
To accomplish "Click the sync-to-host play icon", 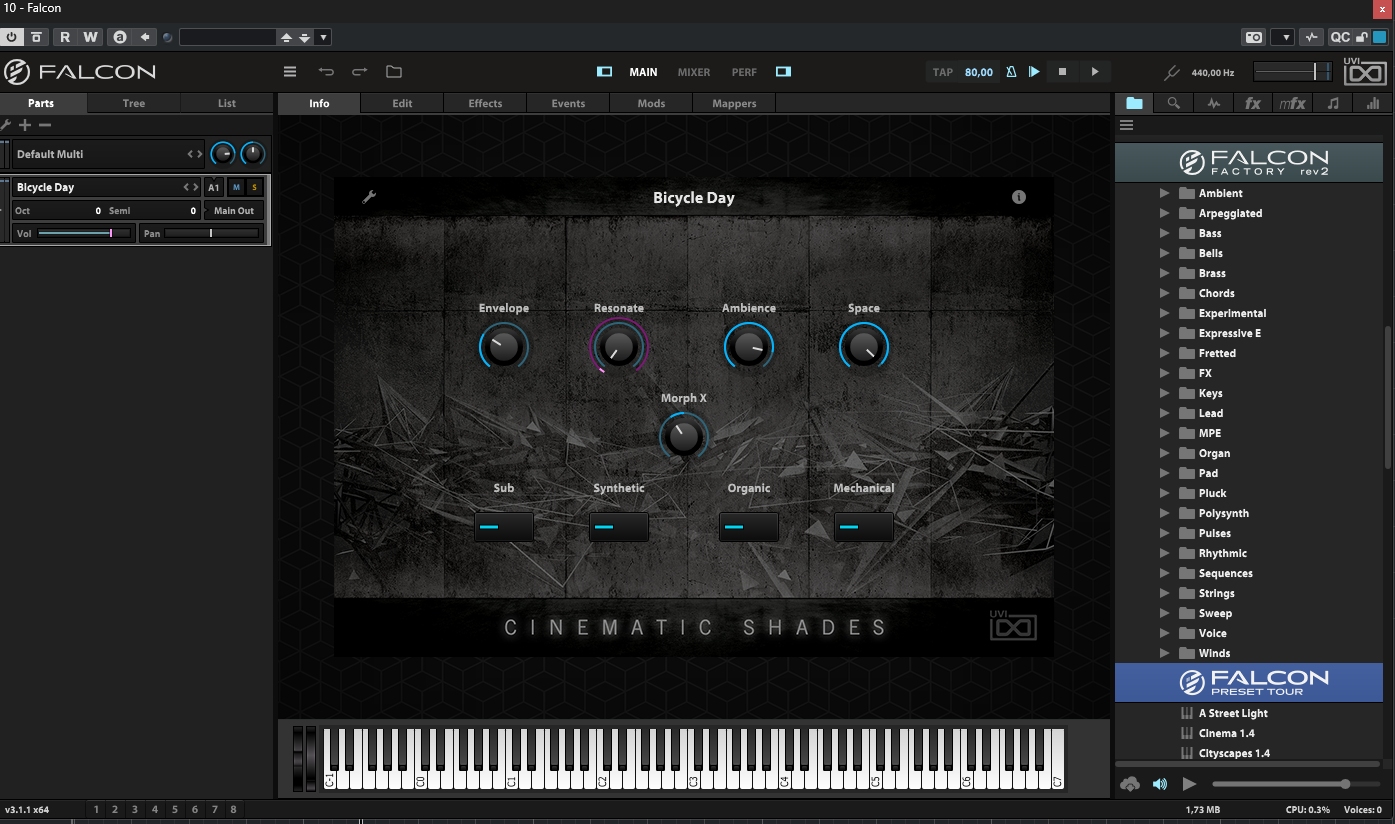I will point(1034,72).
